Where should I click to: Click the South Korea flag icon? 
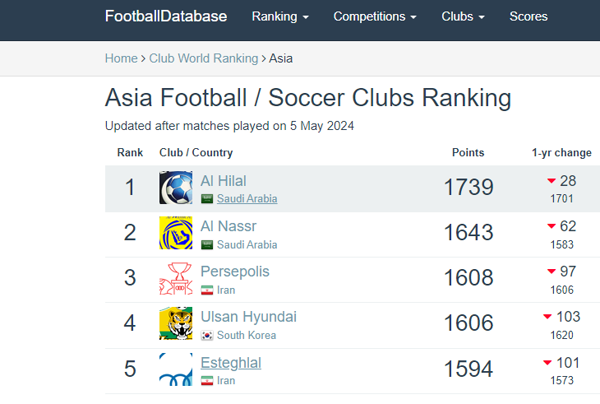pyautogui.click(x=207, y=336)
